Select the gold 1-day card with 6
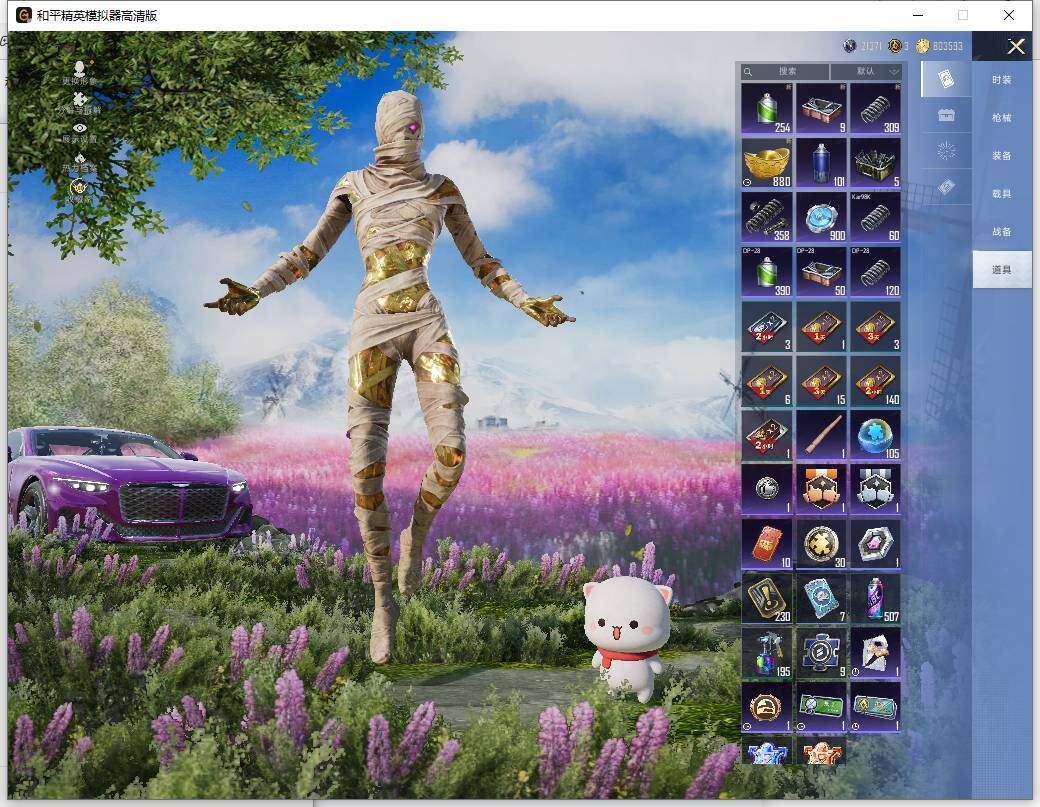The width and height of the screenshot is (1040, 807). pos(767,381)
